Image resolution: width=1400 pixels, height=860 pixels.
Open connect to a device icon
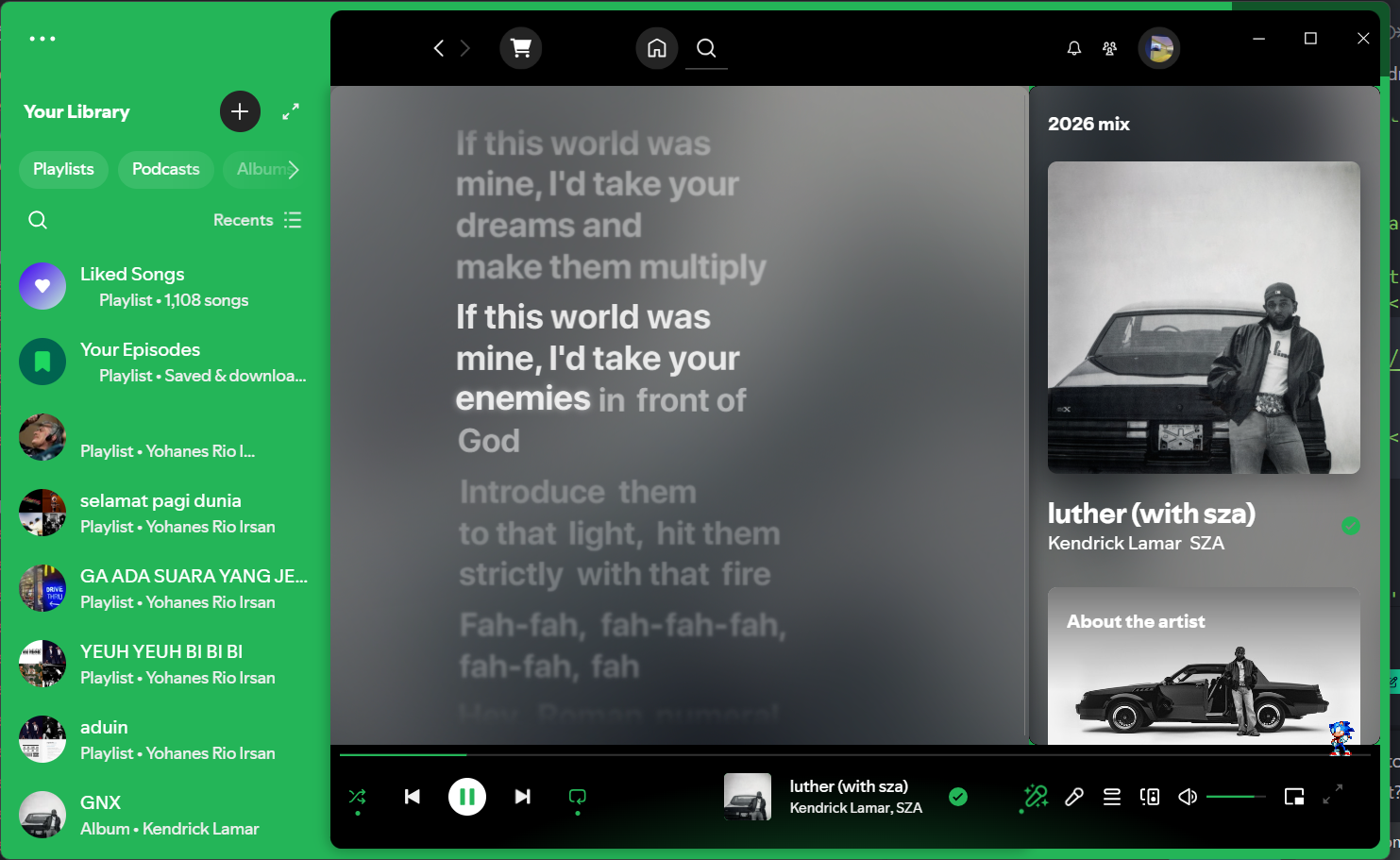tap(1150, 797)
